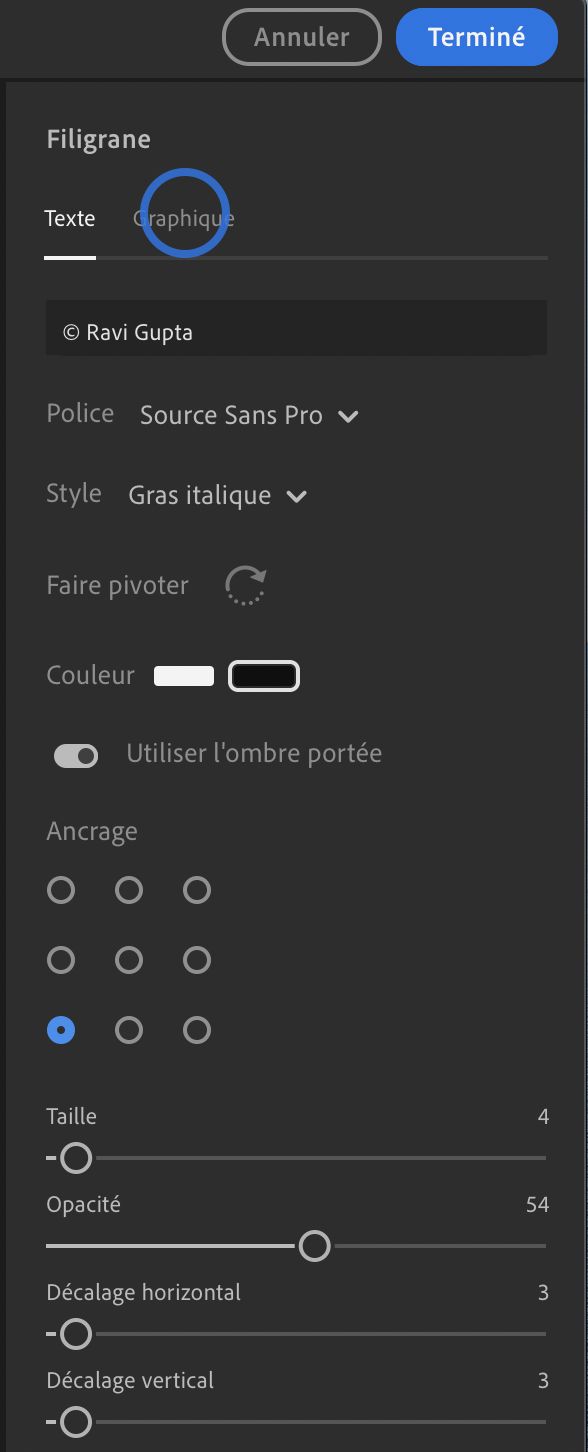Select the top-center Ancrage anchor point

point(129,890)
